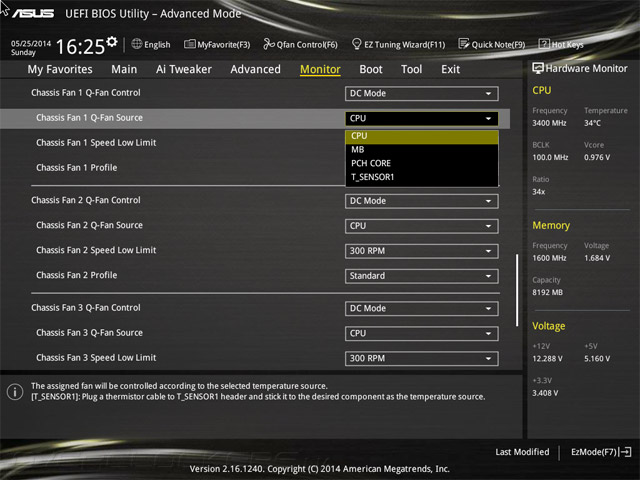Click the +12V 12.288 V reading

[547, 359]
